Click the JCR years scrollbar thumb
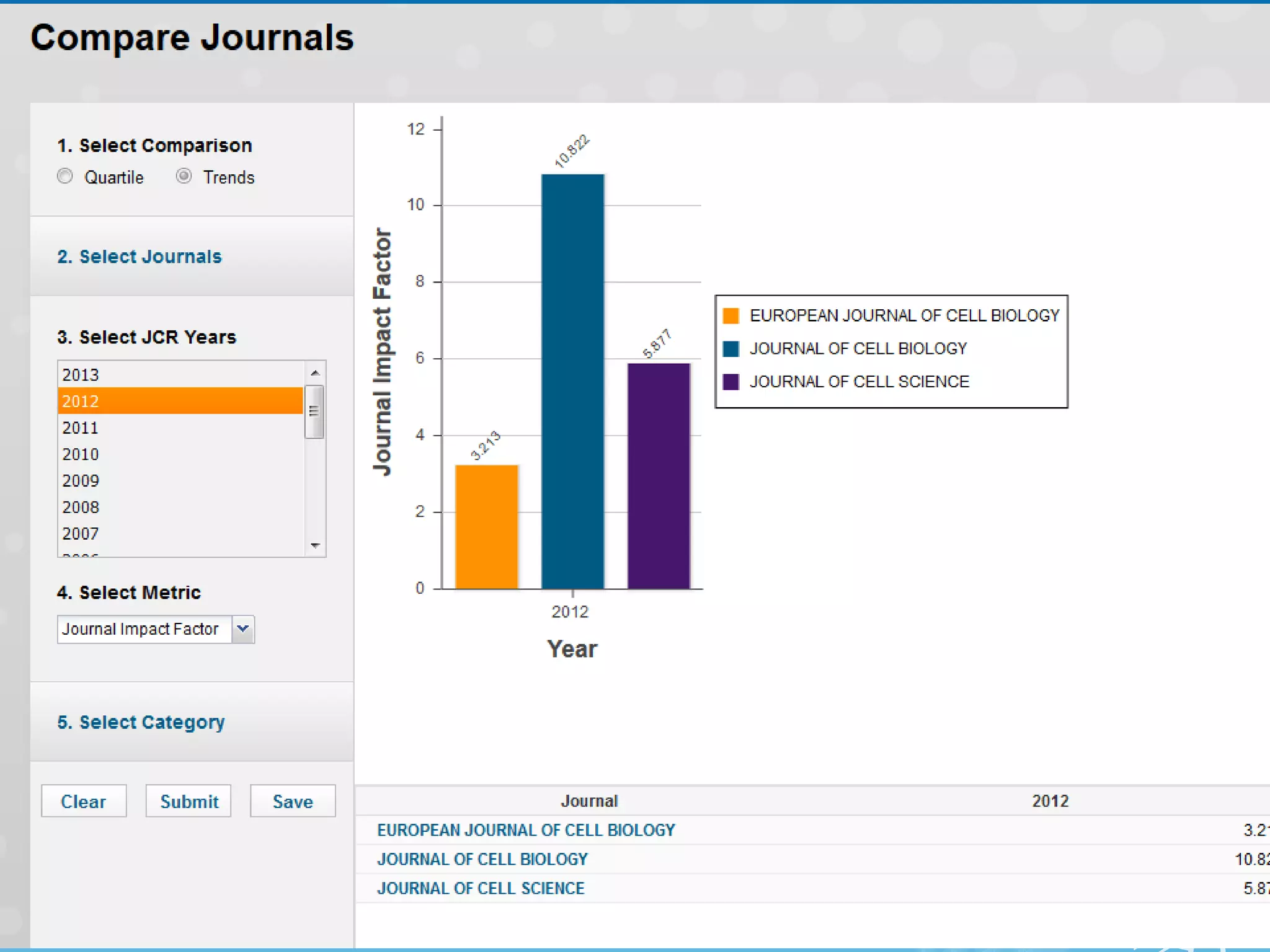Image resolution: width=1270 pixels, height=952 pixels. tap(314, 412)
